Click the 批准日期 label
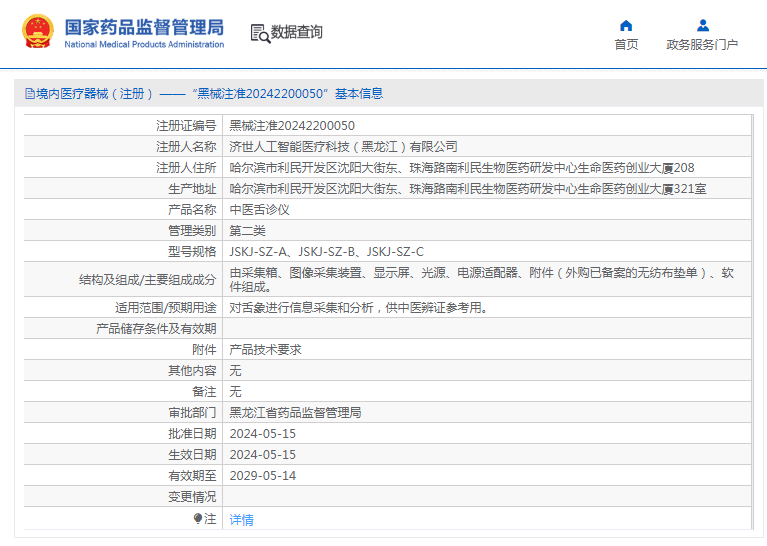 [x=192, y=434]
